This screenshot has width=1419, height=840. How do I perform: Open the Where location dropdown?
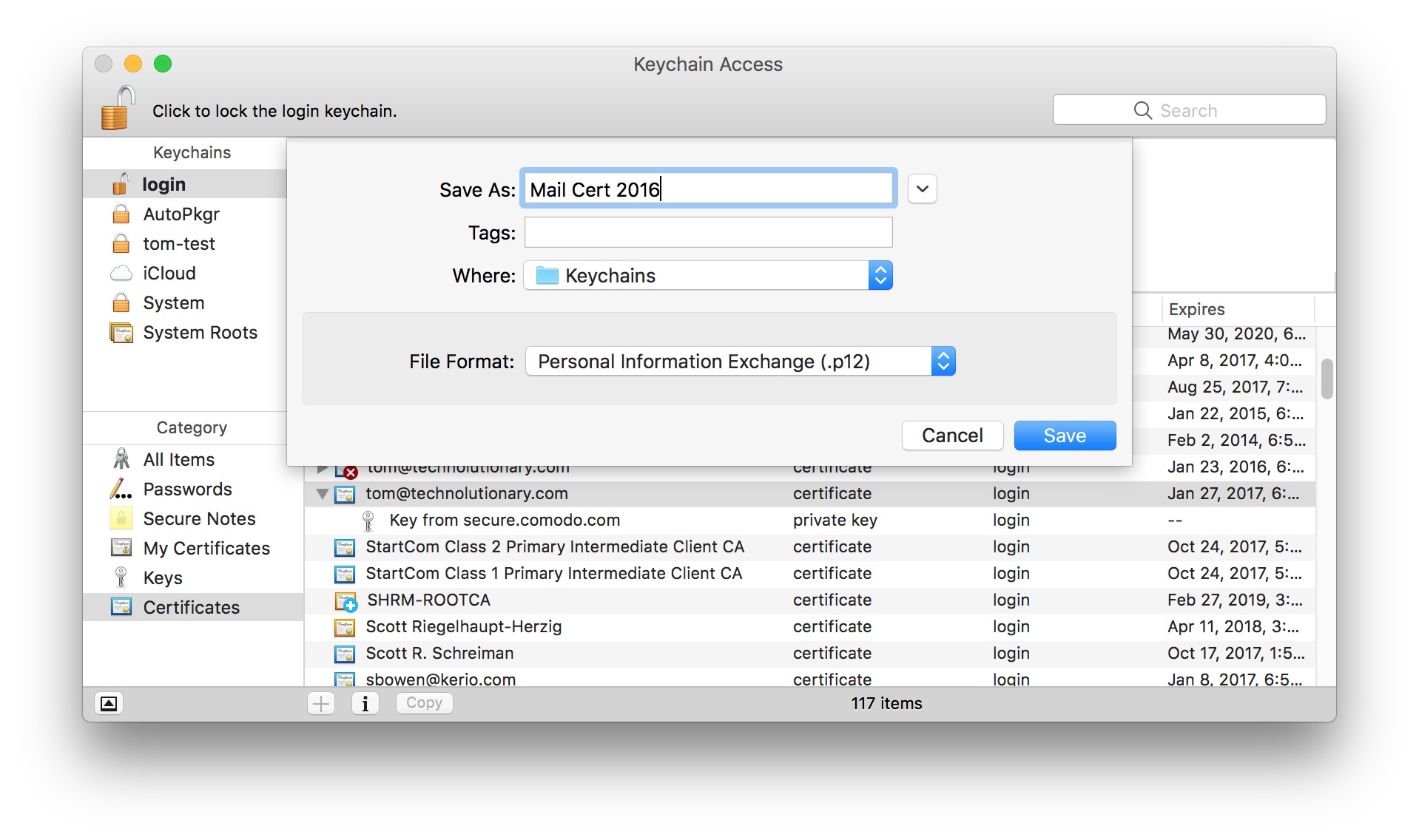(707, 276)
